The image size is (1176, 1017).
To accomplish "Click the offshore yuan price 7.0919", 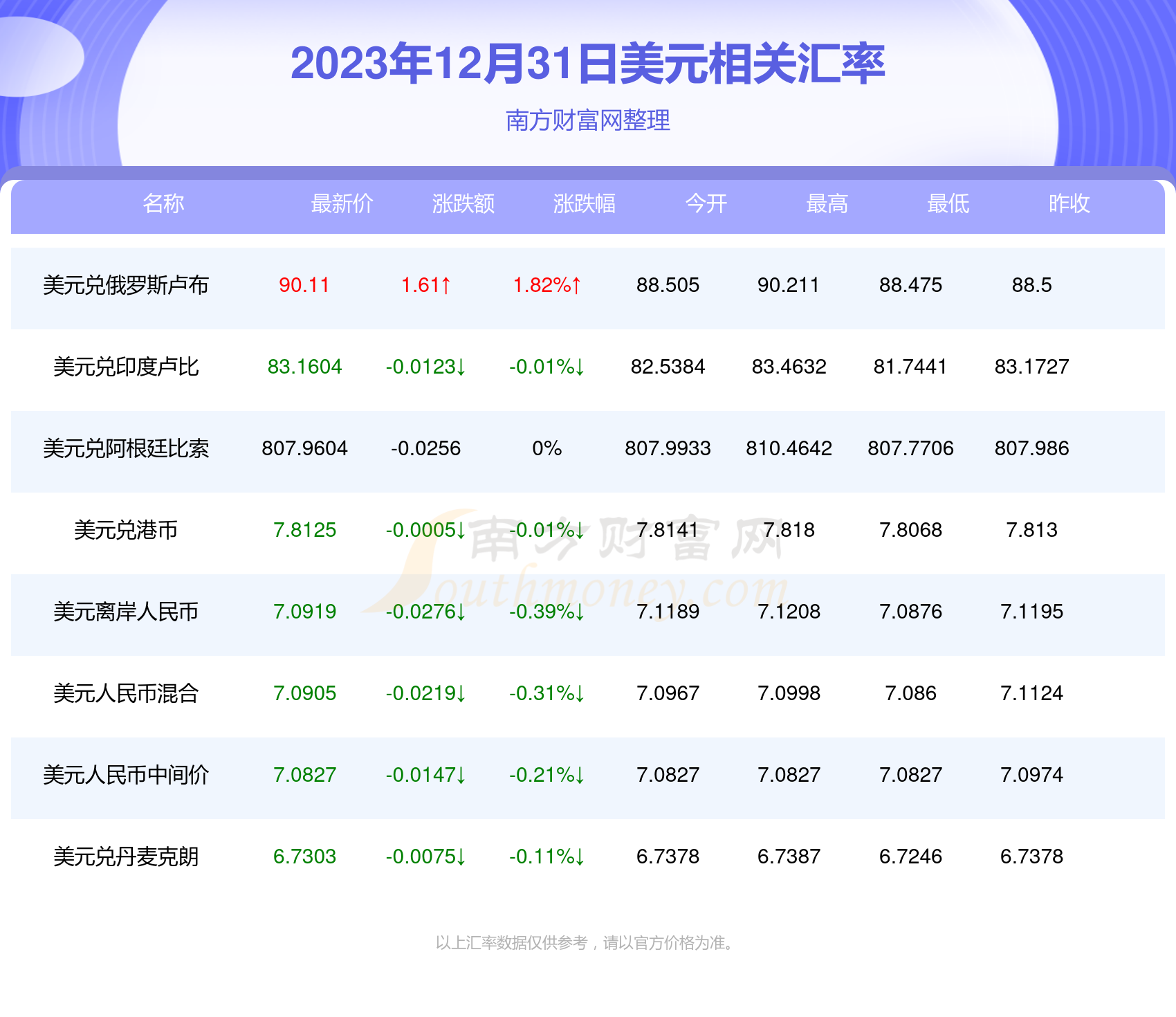I will click(x=305, y=612).
